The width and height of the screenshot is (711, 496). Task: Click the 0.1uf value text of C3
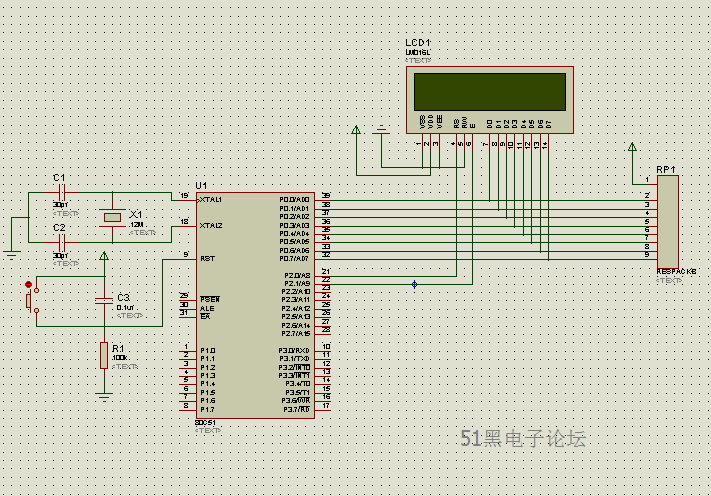click(126, 307)
